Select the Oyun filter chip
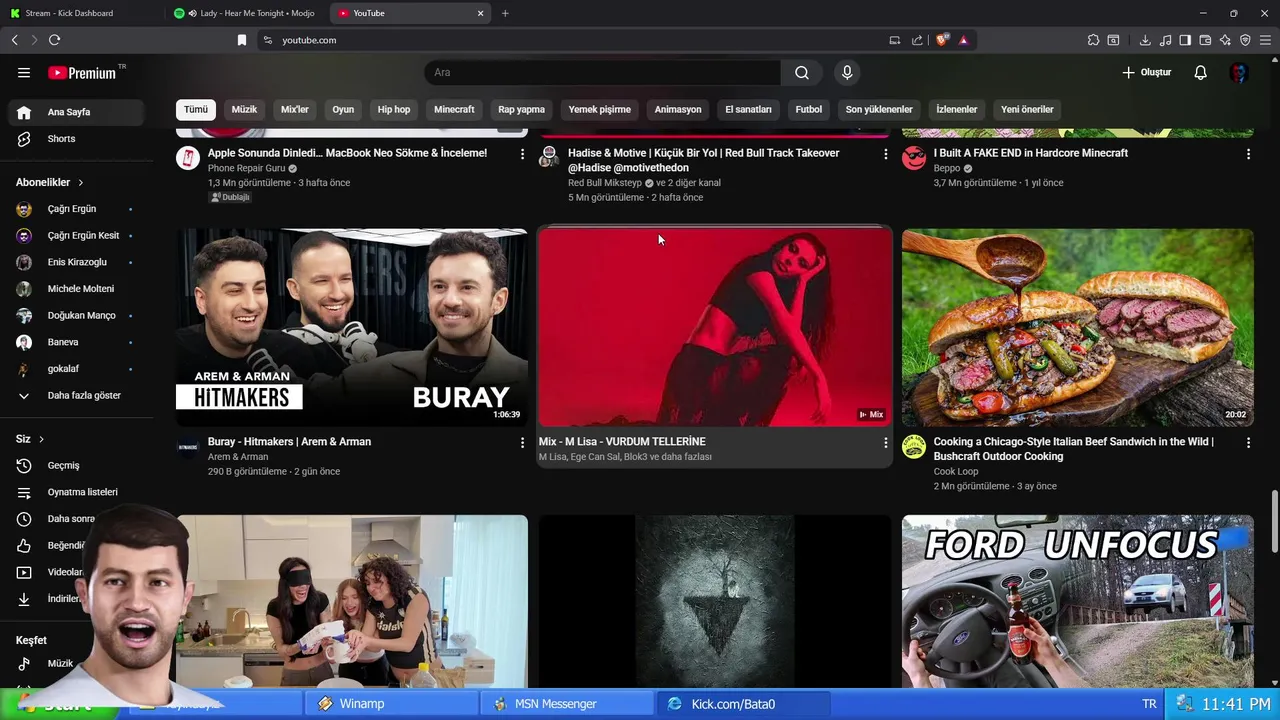This screenshot has width=1280, height=720. click(x=343, y=110)
